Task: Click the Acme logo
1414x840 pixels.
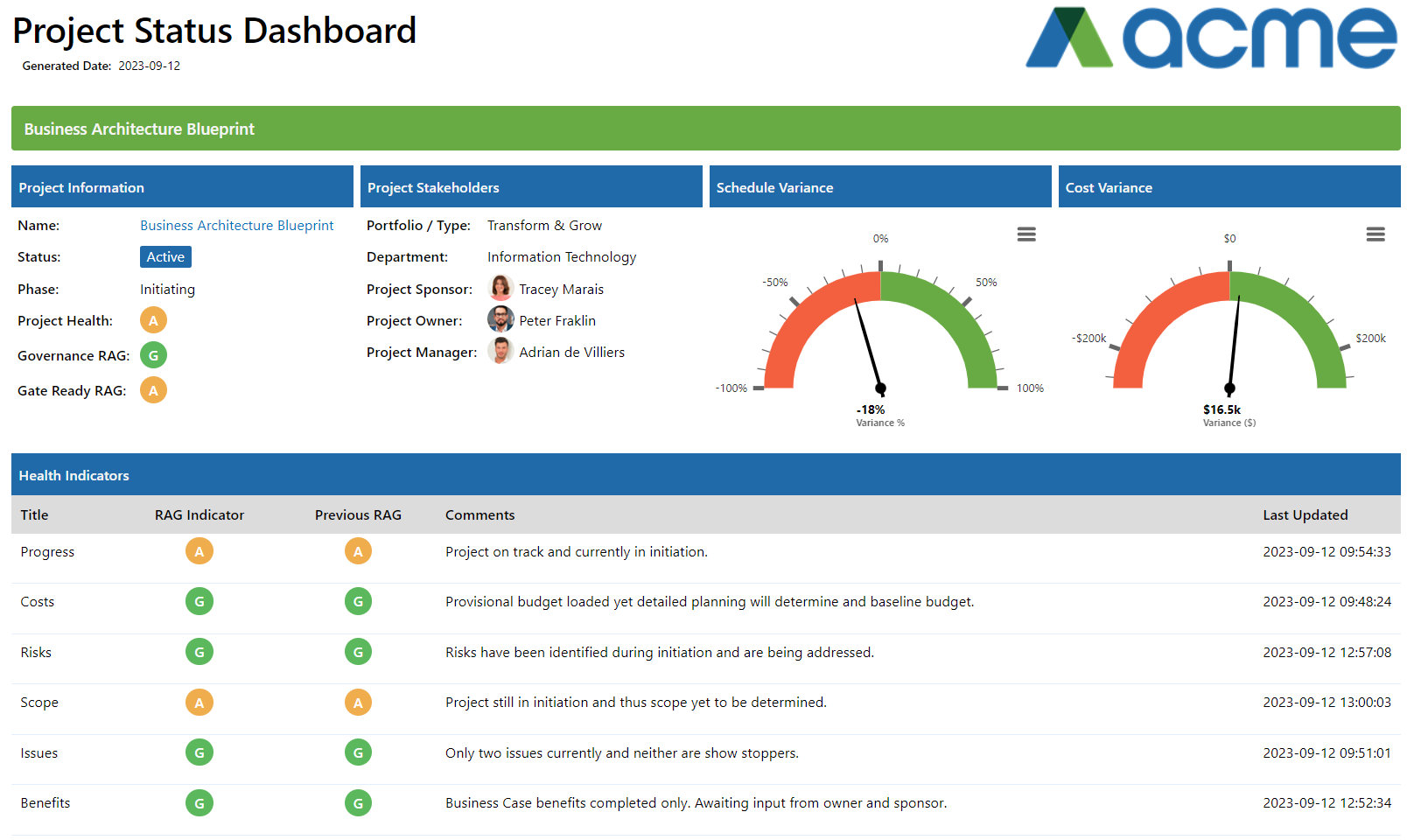Action: click(x=1211, y=38)
